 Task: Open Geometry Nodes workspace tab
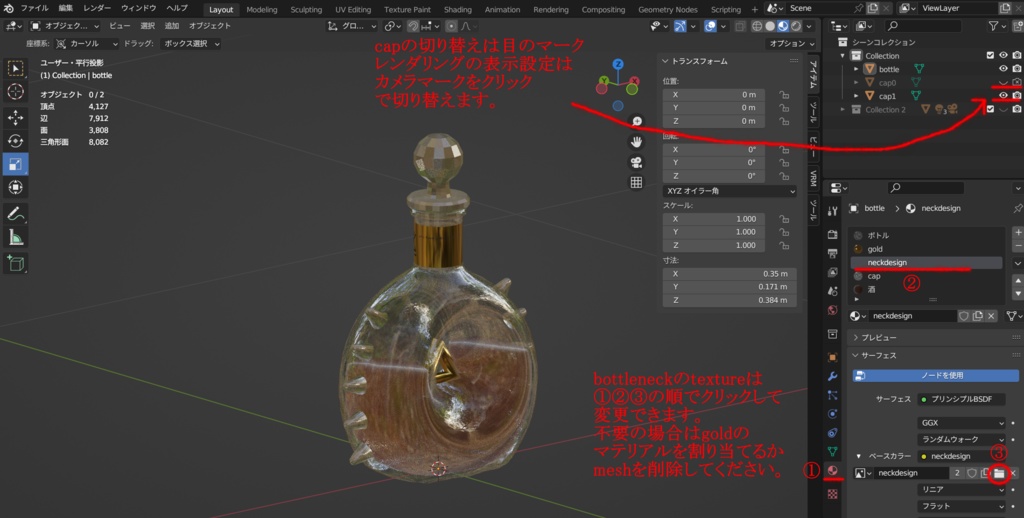point(667,10)
